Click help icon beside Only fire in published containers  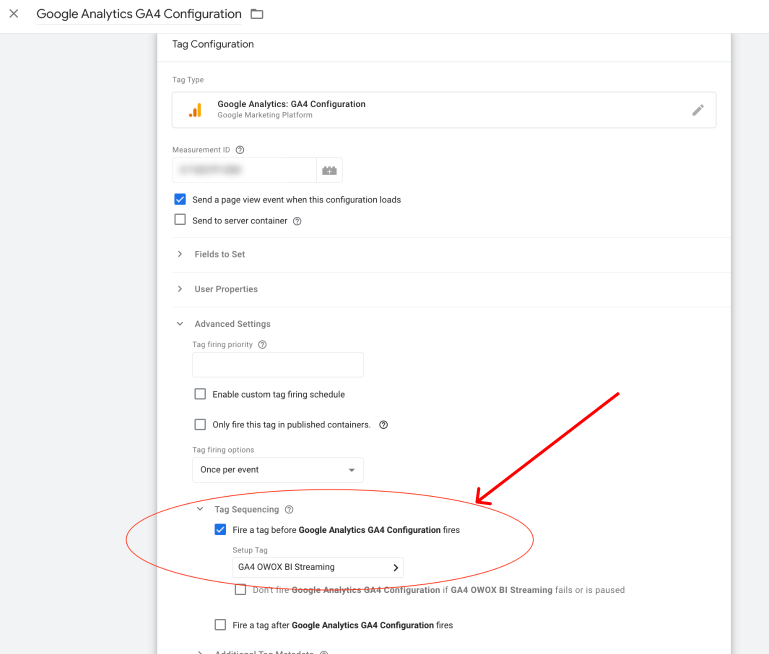click(x=383, y=425)
